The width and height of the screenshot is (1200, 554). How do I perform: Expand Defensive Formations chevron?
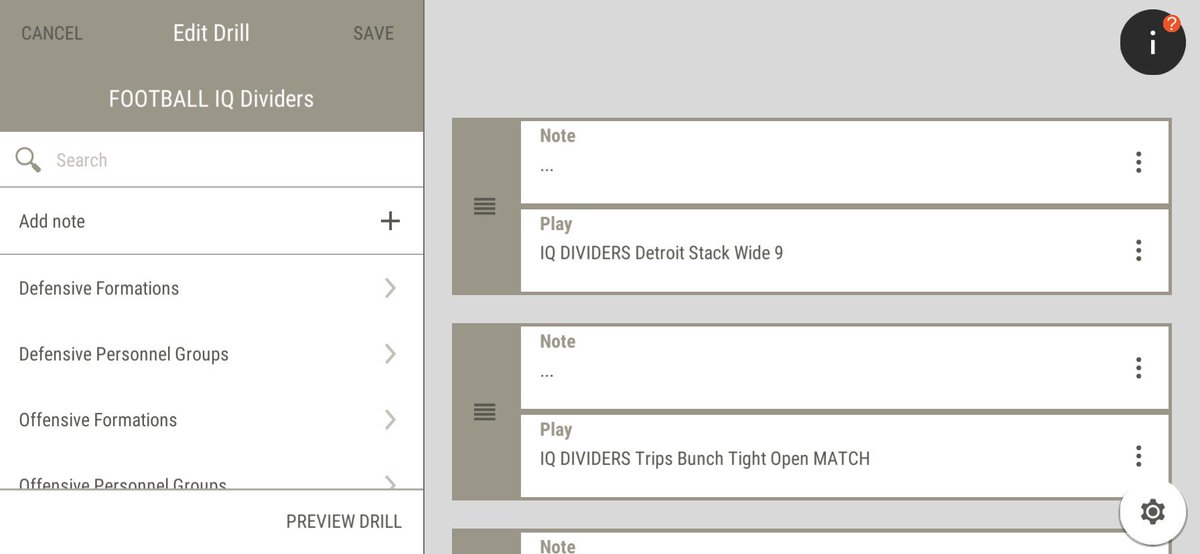pyautogui.click(x=390, y=288)
